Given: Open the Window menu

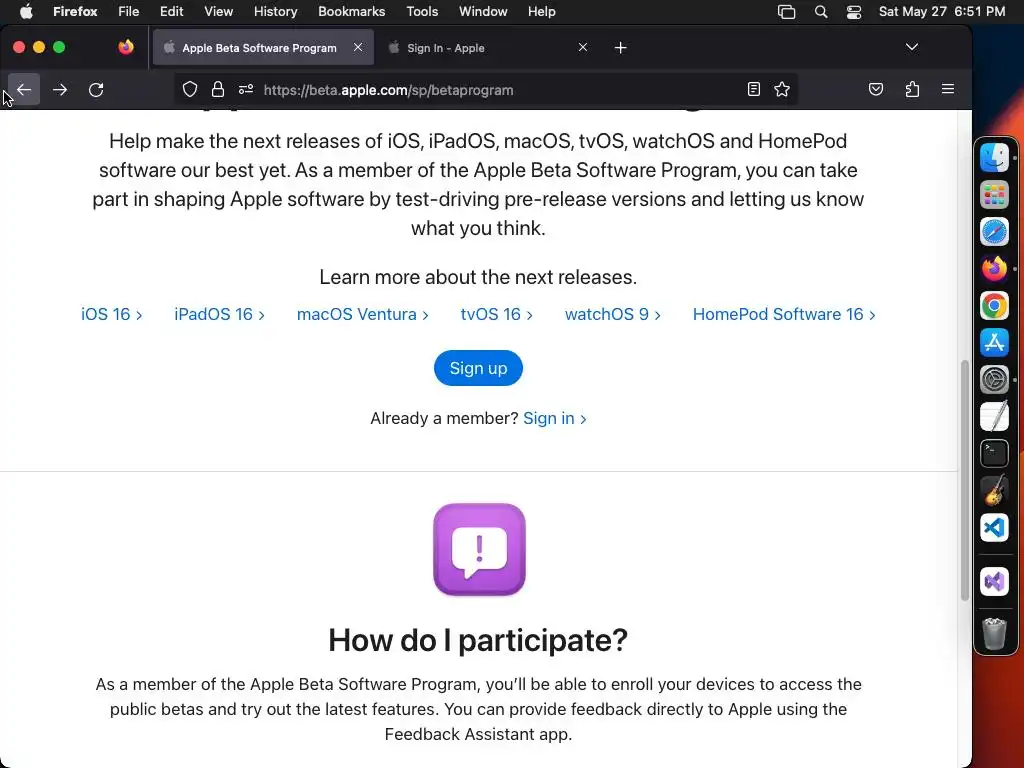Looking at the screenshot, I should pyautogui.click(x=483, y=11).
